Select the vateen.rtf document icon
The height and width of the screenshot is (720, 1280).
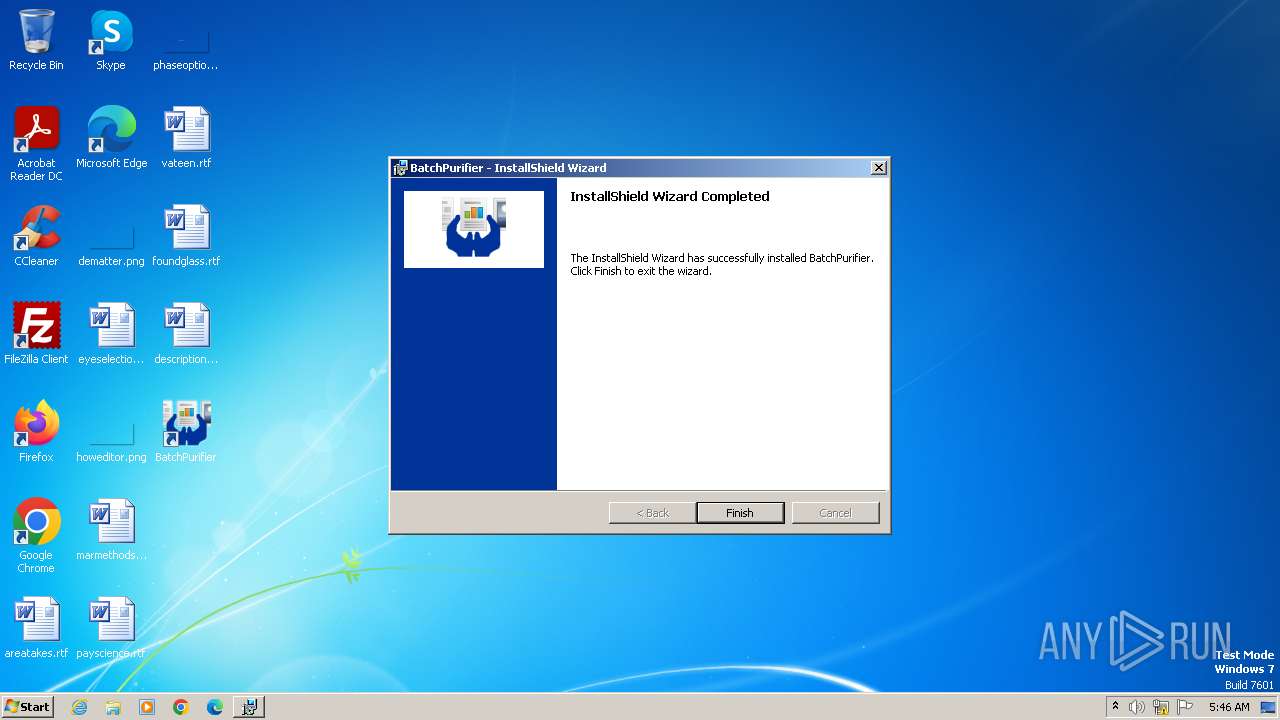[x=186, y=138]
